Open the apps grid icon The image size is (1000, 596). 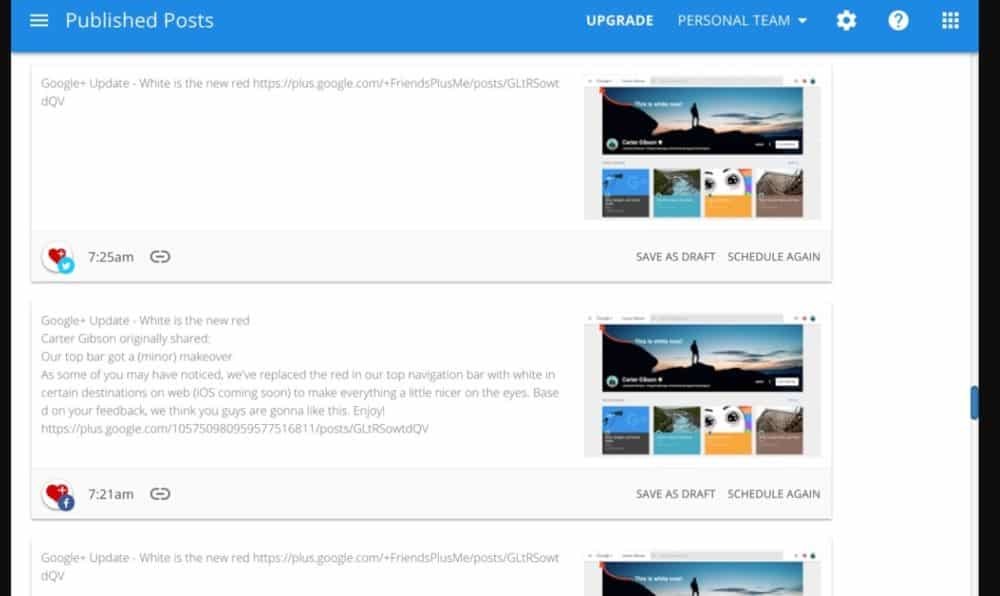point(950,20)
